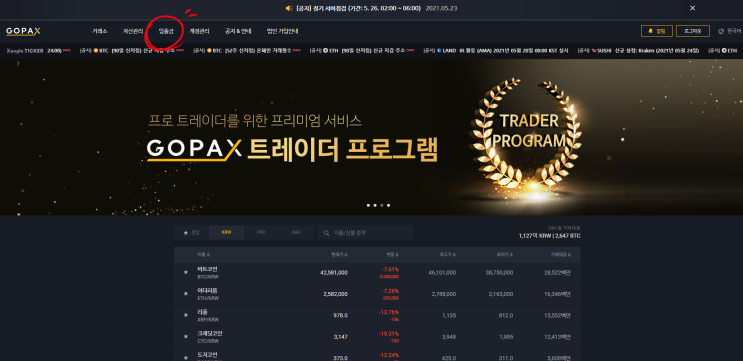Screen dimensions: 743x361
Task: Click the GOPAX logo in header
Action: click(x=23, y=31)
